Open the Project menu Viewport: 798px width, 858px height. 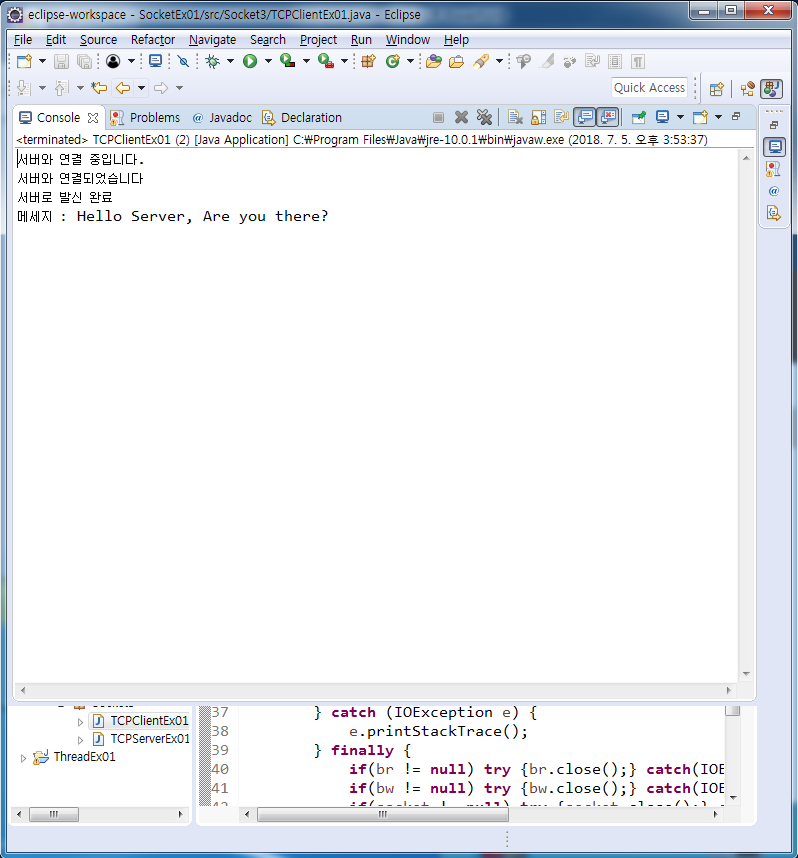coord(318,39)
